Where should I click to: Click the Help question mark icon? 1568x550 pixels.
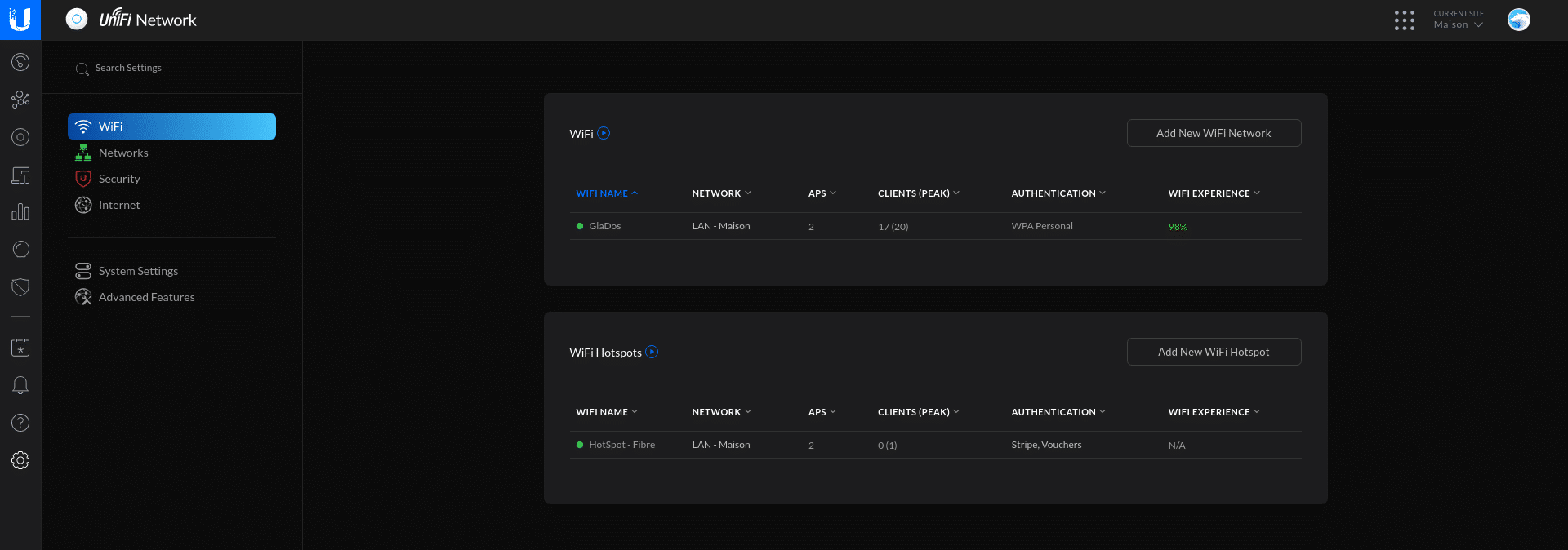20,423
